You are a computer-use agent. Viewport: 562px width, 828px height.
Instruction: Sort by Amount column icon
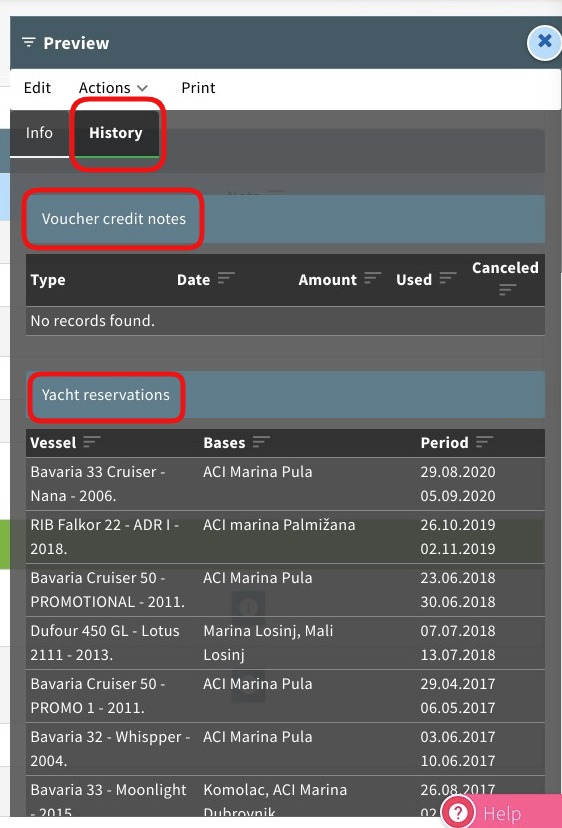tap(372, 278)
